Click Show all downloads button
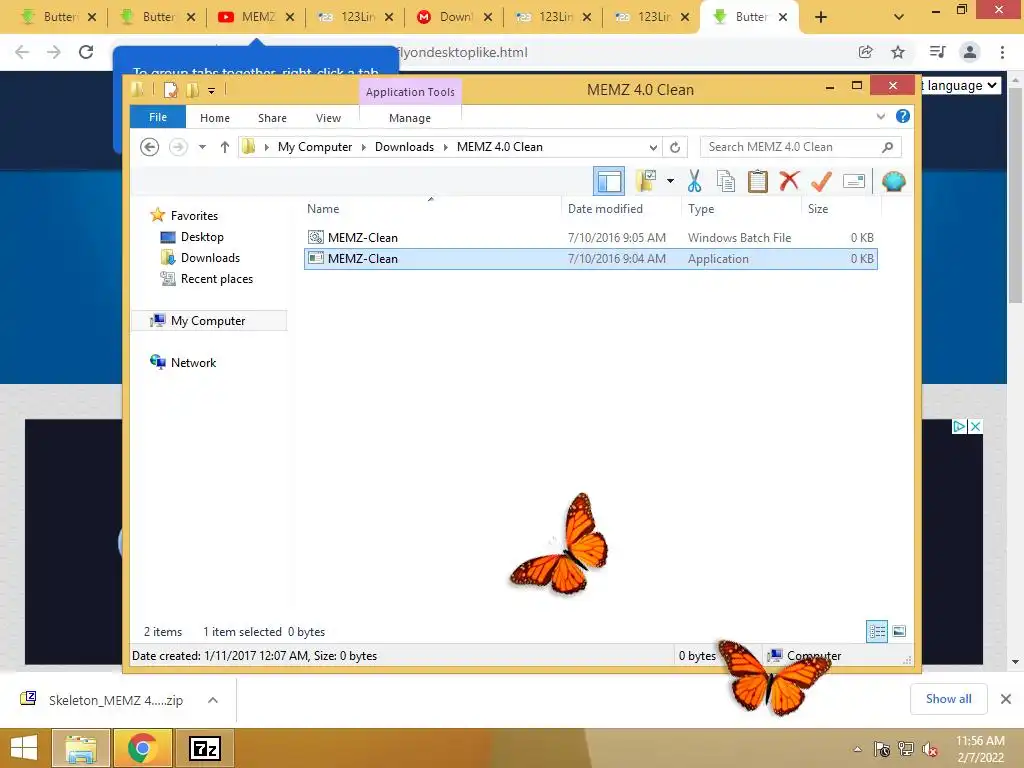 click(x=948, y=699)
